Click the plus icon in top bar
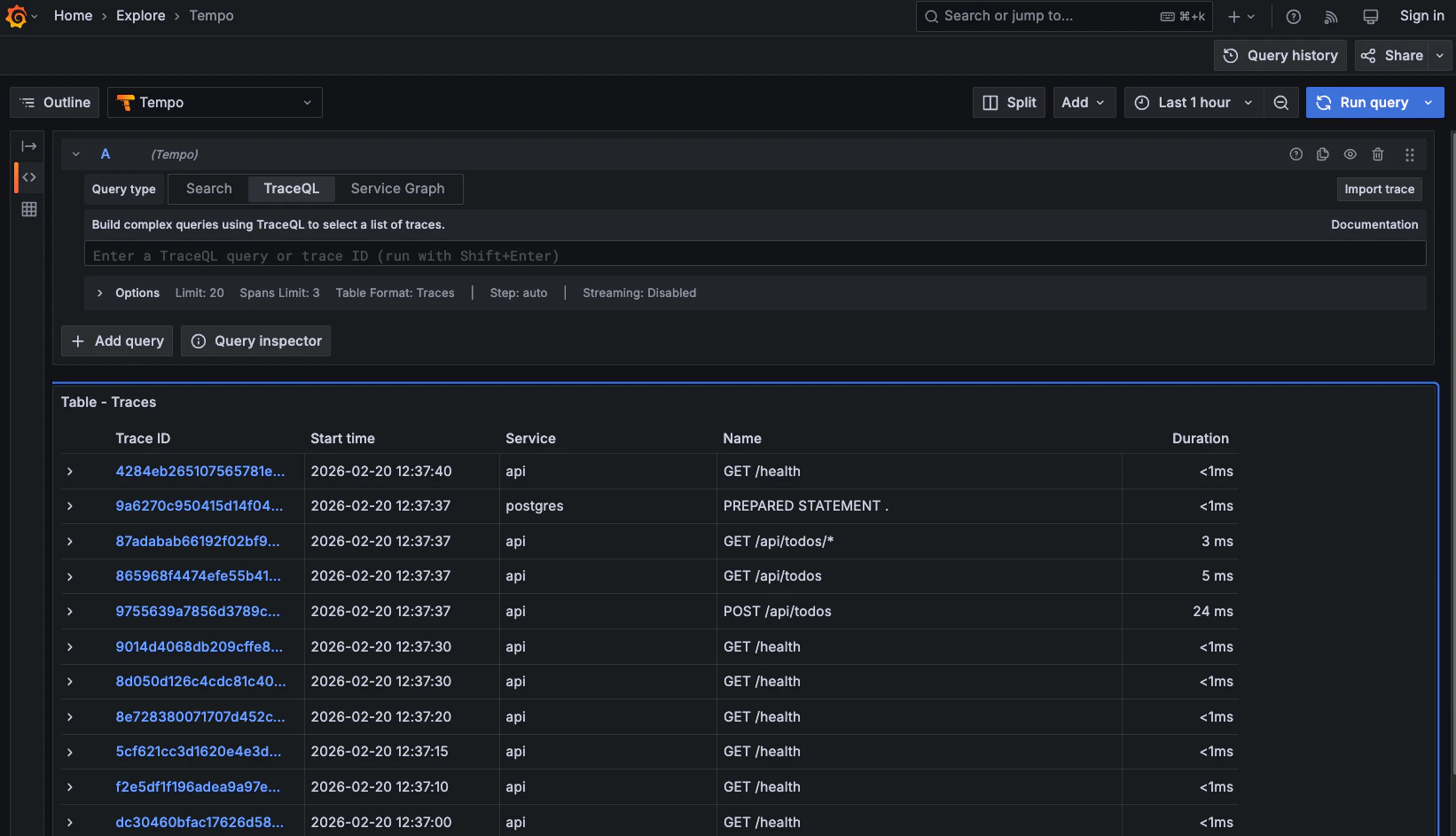Image resolution: width=1456 pixels, height=836 pixels. [1234, 16]
